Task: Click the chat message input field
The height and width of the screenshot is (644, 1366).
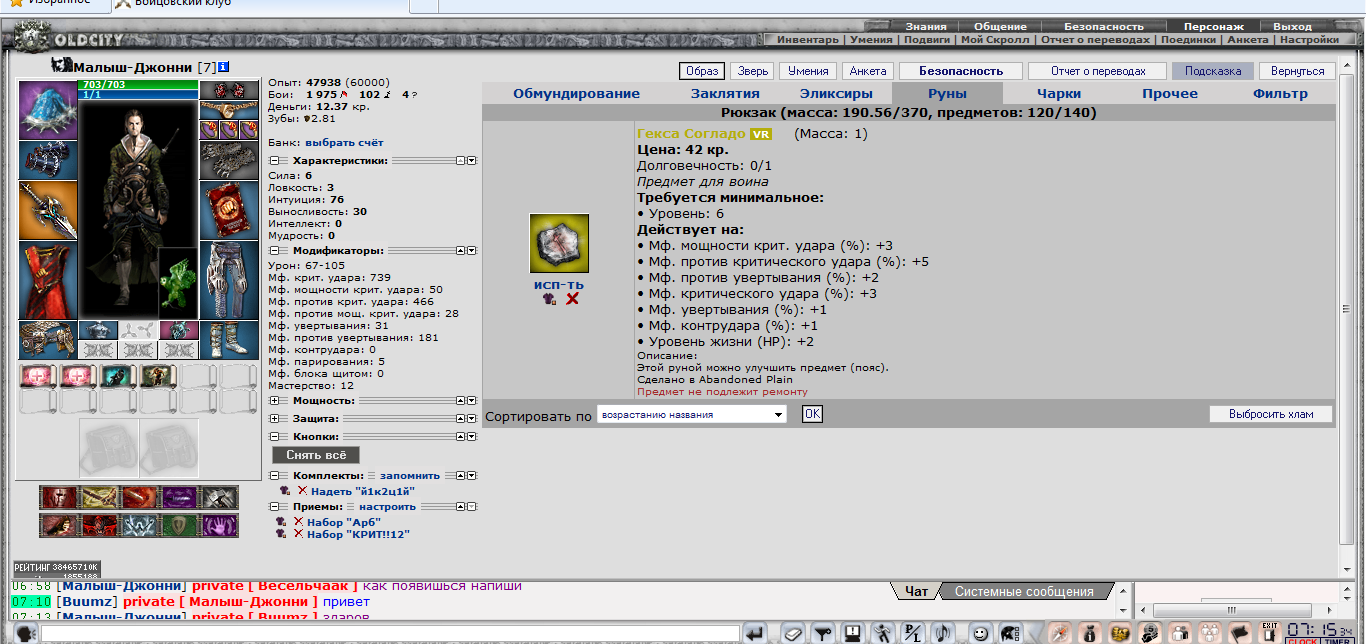Action: (x=390, y=634)
